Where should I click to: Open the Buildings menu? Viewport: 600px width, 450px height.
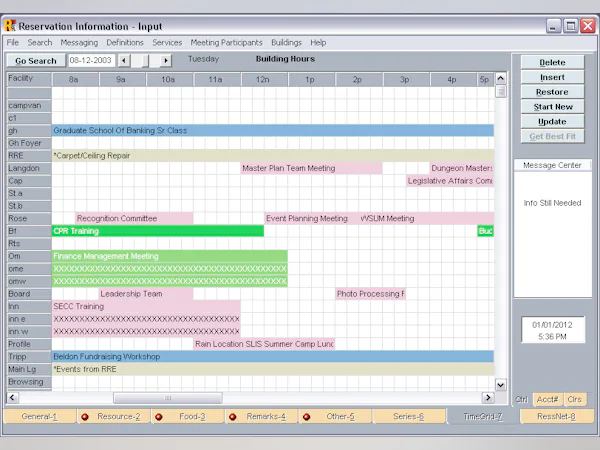click(286, 42)
